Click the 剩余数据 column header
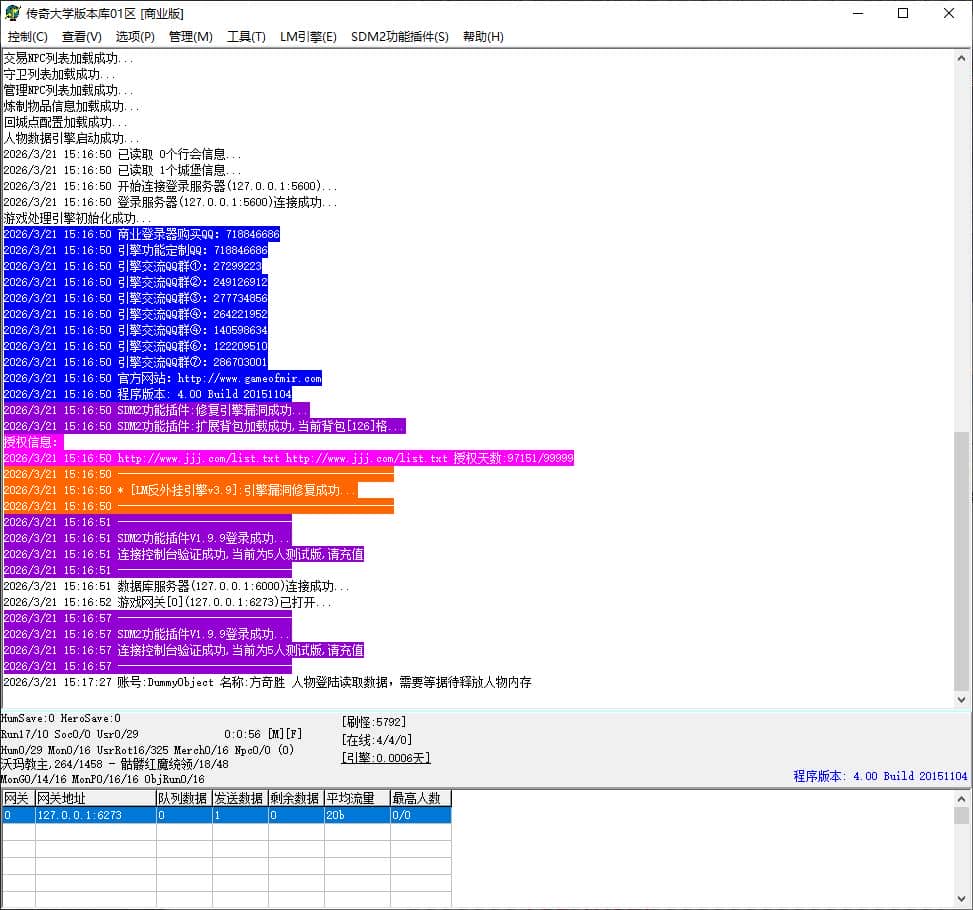 [x=296, y=798]
